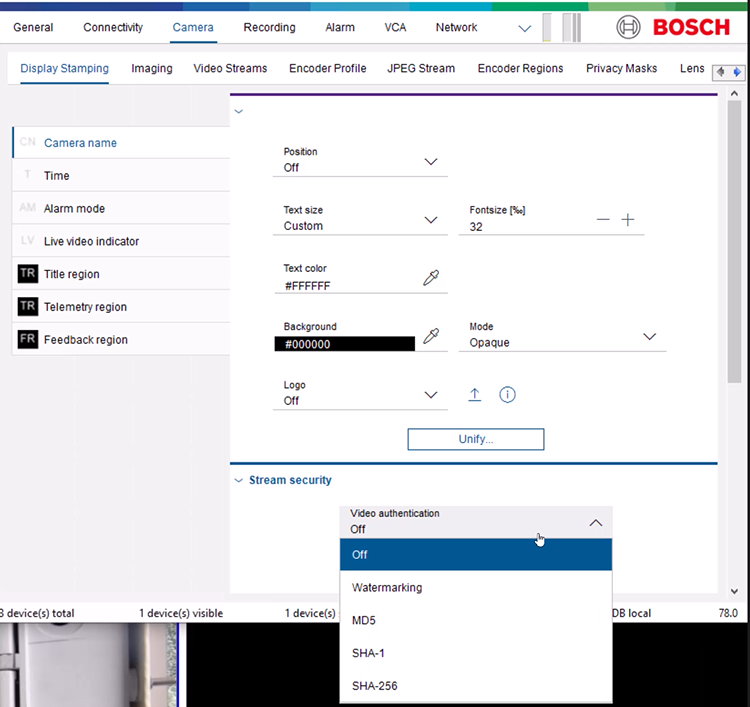Click the background color eyedropper icon
This screenshot has height=707, width=750.
click(431, 336)
